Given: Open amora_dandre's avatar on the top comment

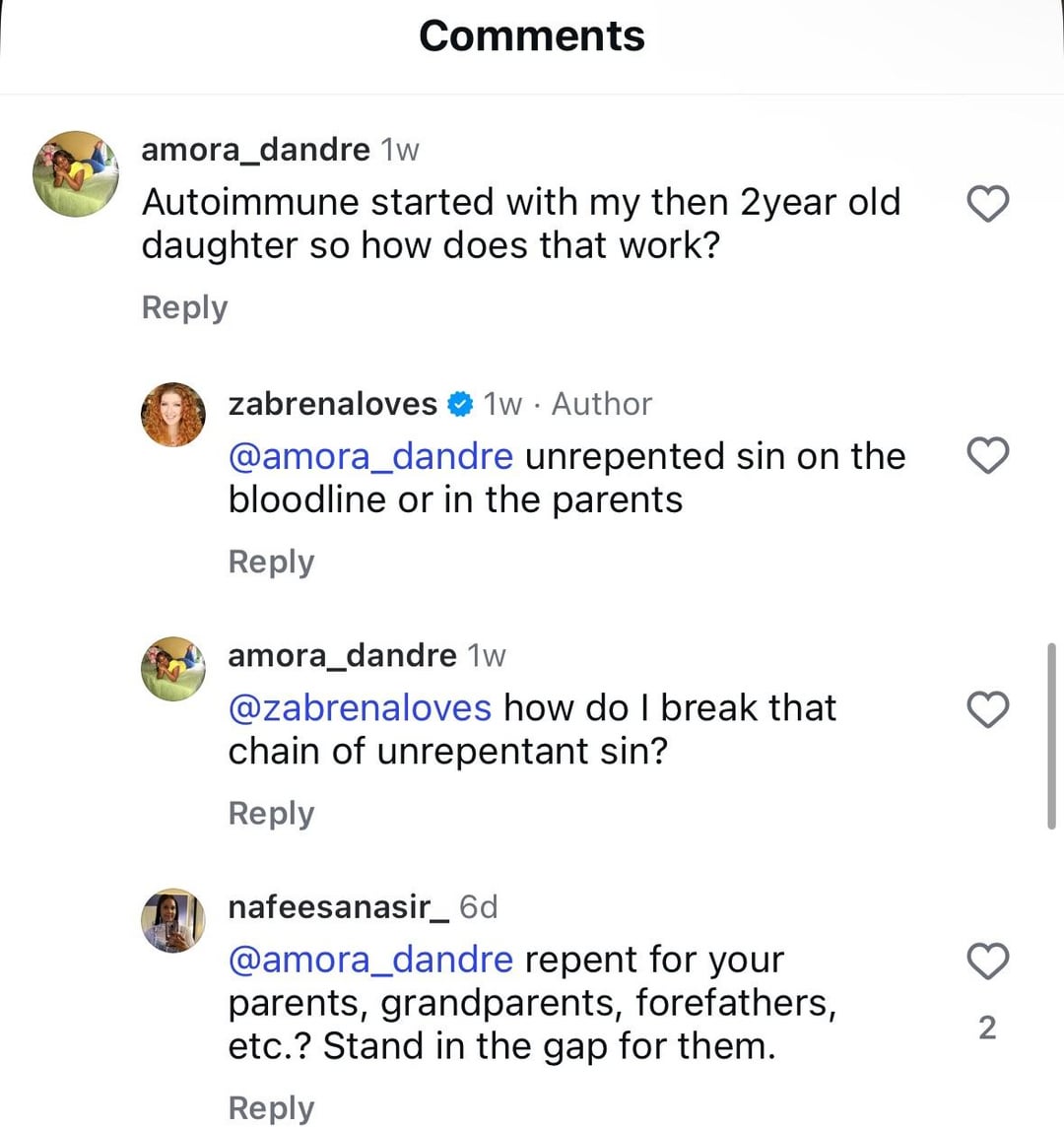Looking at the screenshot, I should coord(76,173).
